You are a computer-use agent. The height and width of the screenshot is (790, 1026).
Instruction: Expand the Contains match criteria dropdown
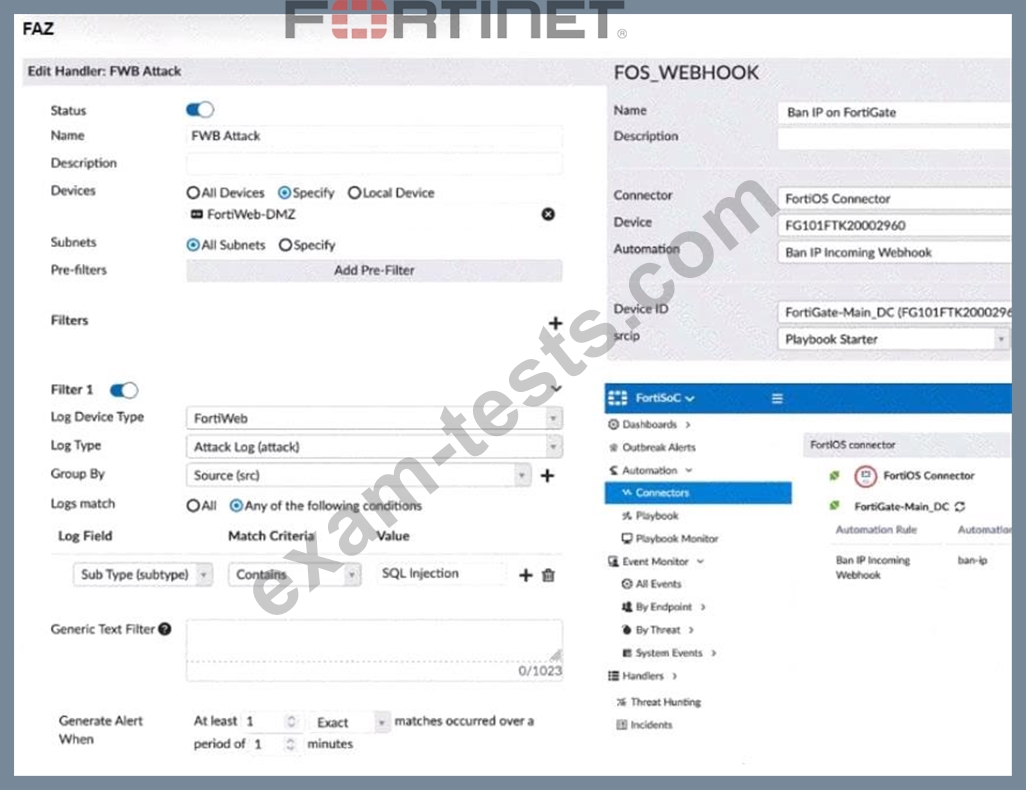click(294, 575)
